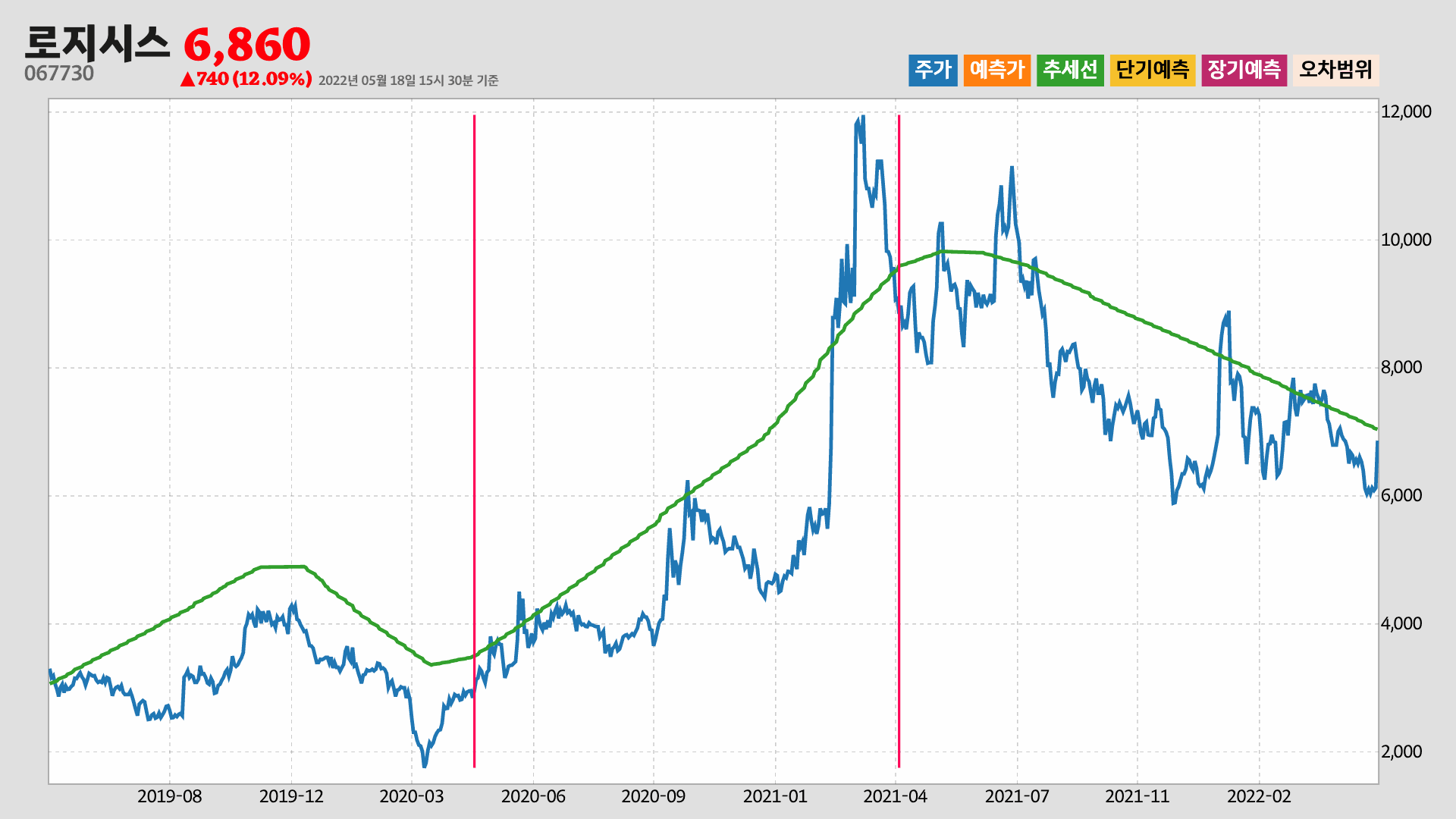Click the x-axis label 2021-04
The image size is (1456, 819).
896,796
